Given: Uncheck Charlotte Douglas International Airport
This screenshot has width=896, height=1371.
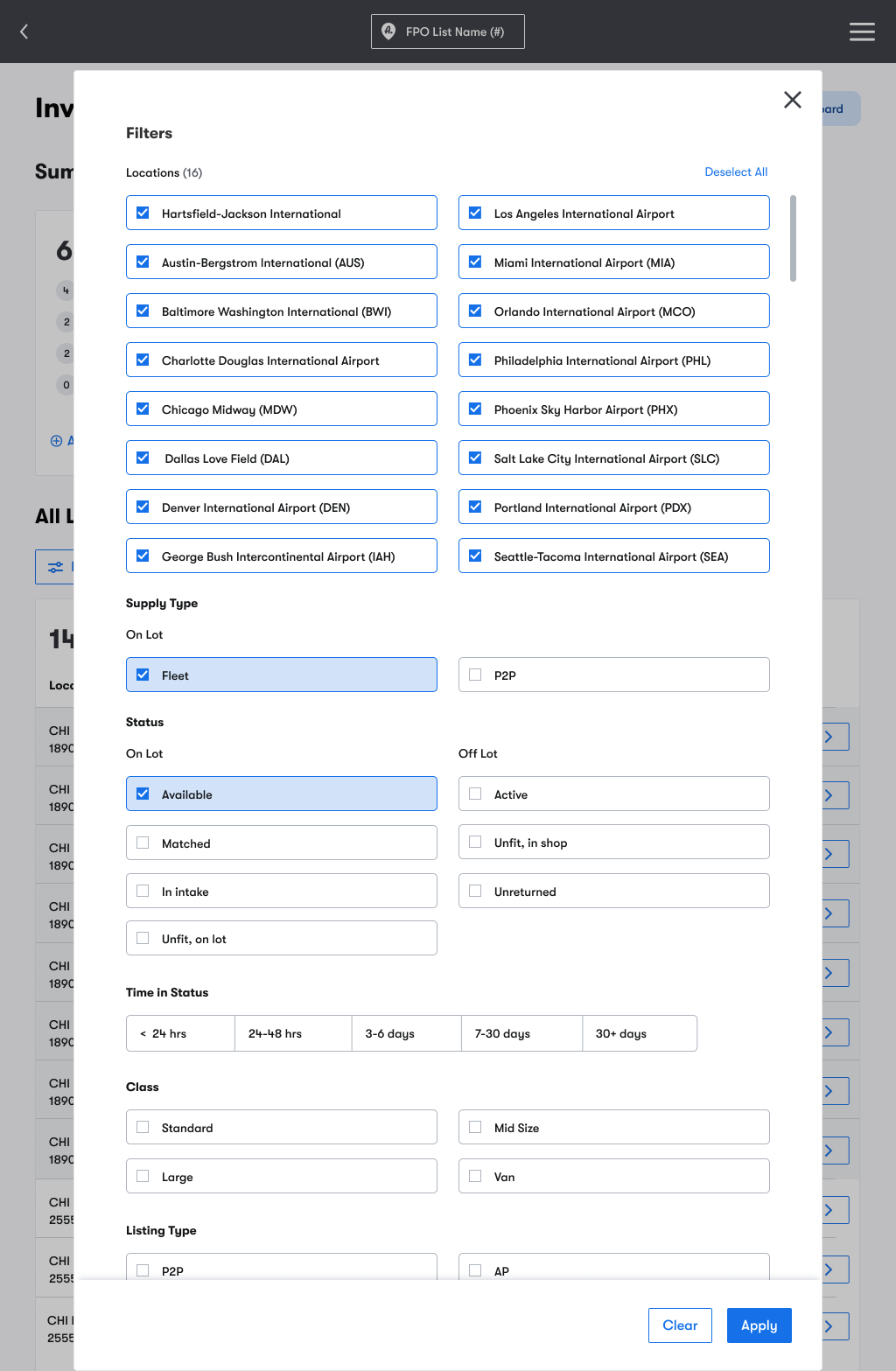Looking at the screenshot, I should click(282, 360).
